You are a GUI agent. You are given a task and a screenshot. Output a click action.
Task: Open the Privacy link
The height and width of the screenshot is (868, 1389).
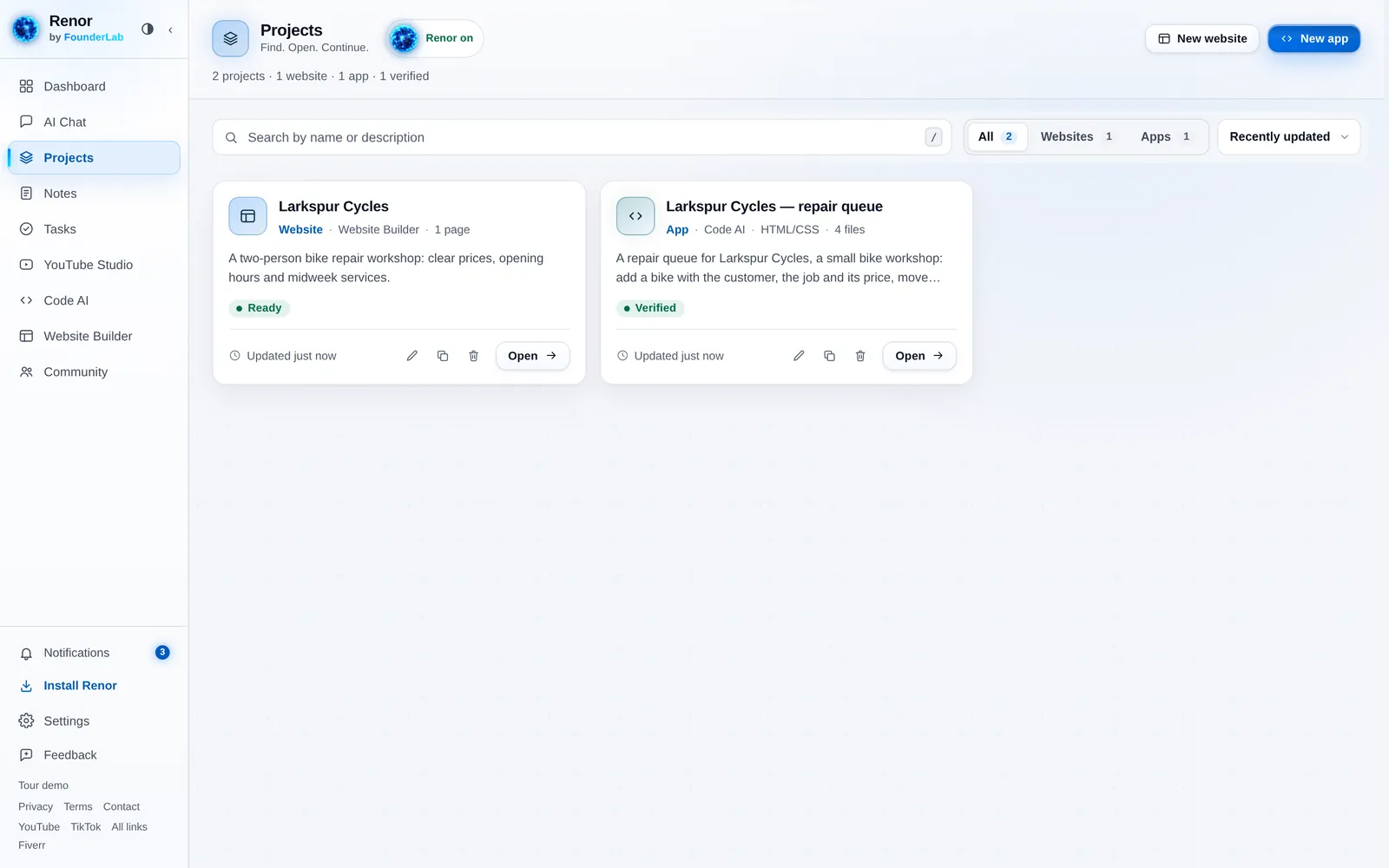(x=36, y=806)
